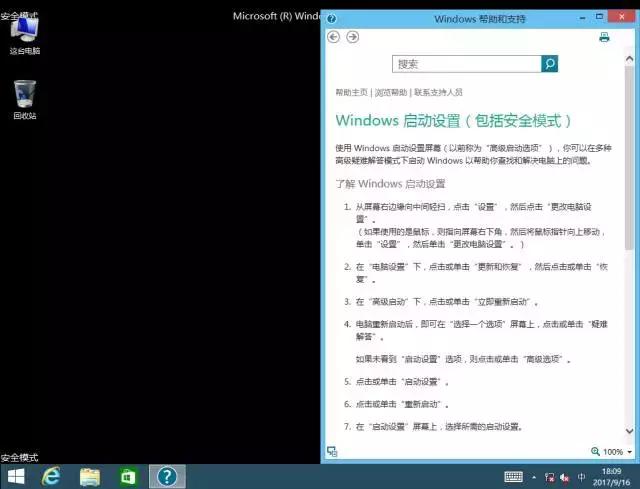Print the current help topic
Screen dimensions: 640x489
pyautogui.click(x=604, y=37)
